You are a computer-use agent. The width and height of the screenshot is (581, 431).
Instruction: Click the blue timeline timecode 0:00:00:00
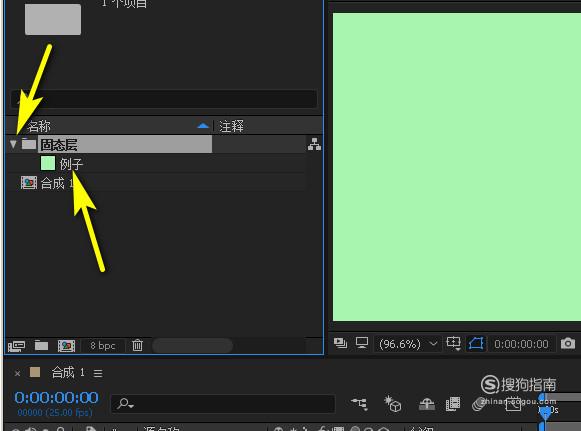tap(56, 398)
